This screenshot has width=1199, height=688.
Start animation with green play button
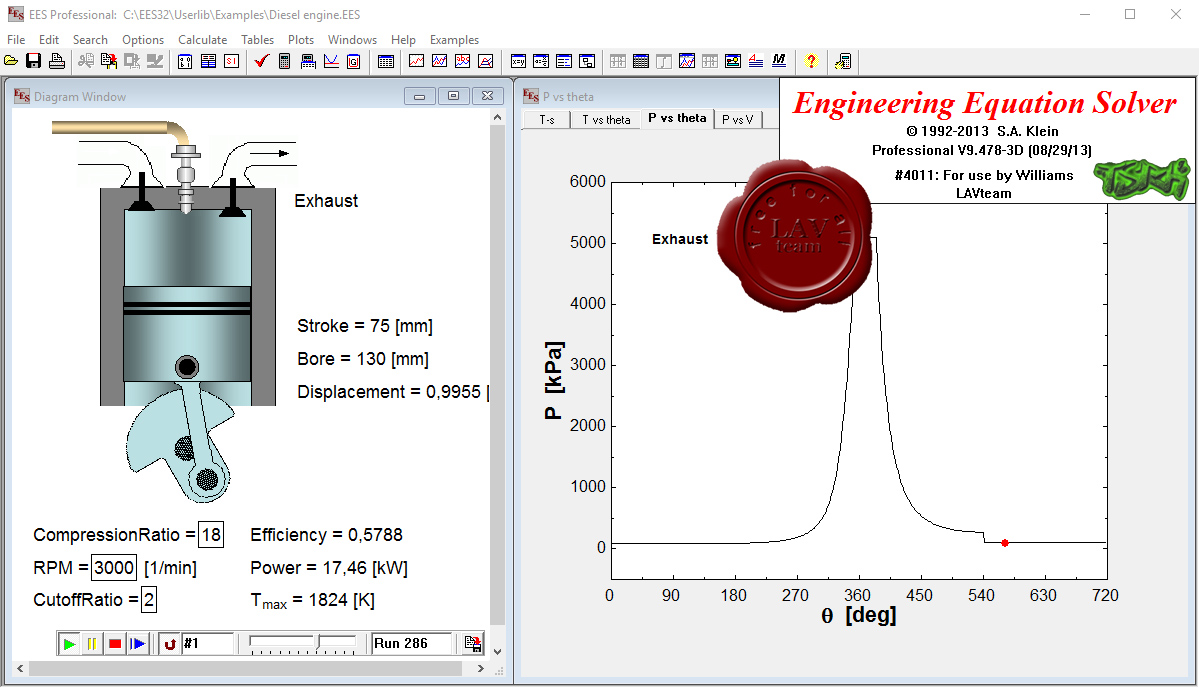pyautogui.click(x=69, y=644)
